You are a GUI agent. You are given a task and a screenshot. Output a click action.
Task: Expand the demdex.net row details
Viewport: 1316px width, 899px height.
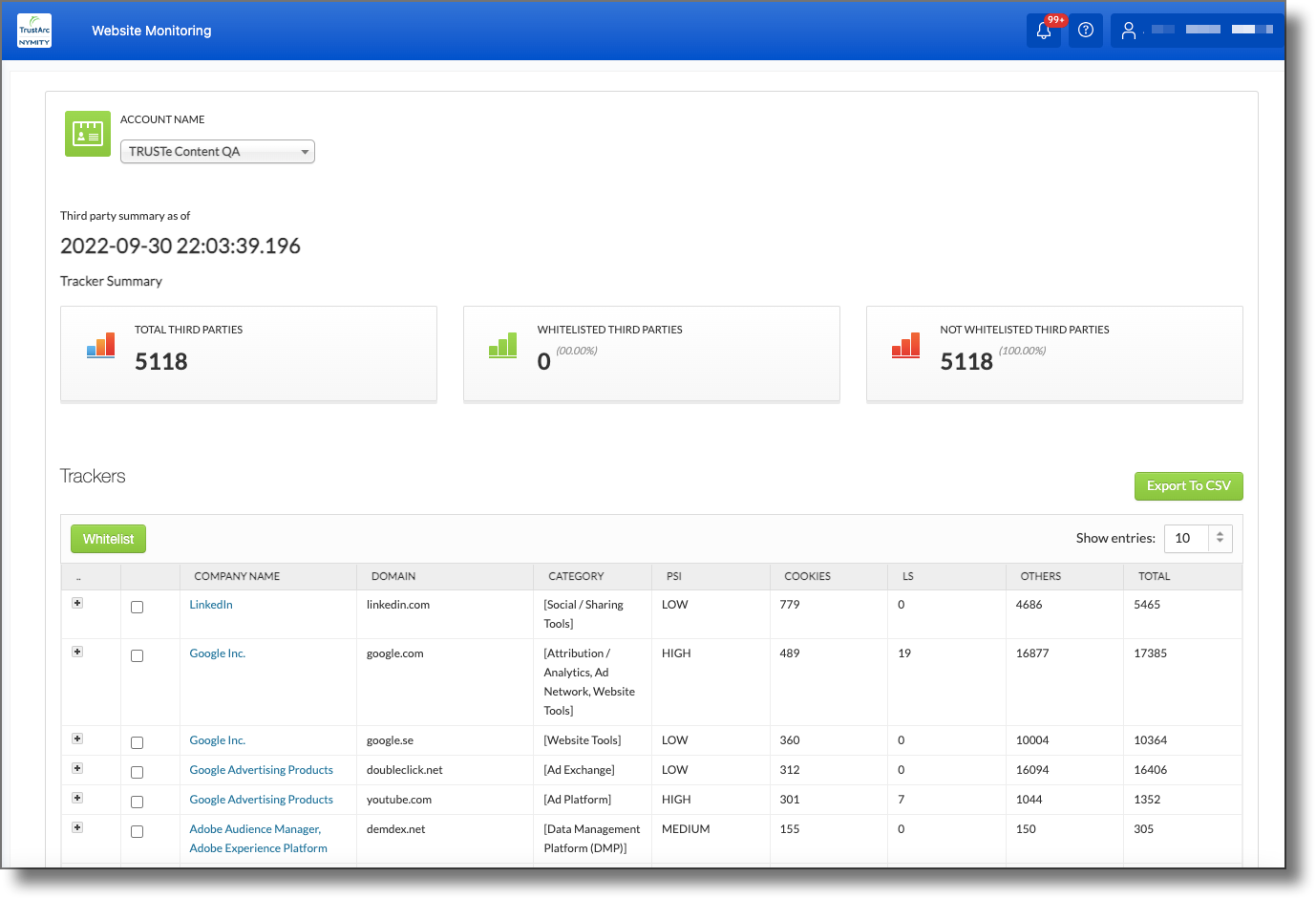pos(77,827)
